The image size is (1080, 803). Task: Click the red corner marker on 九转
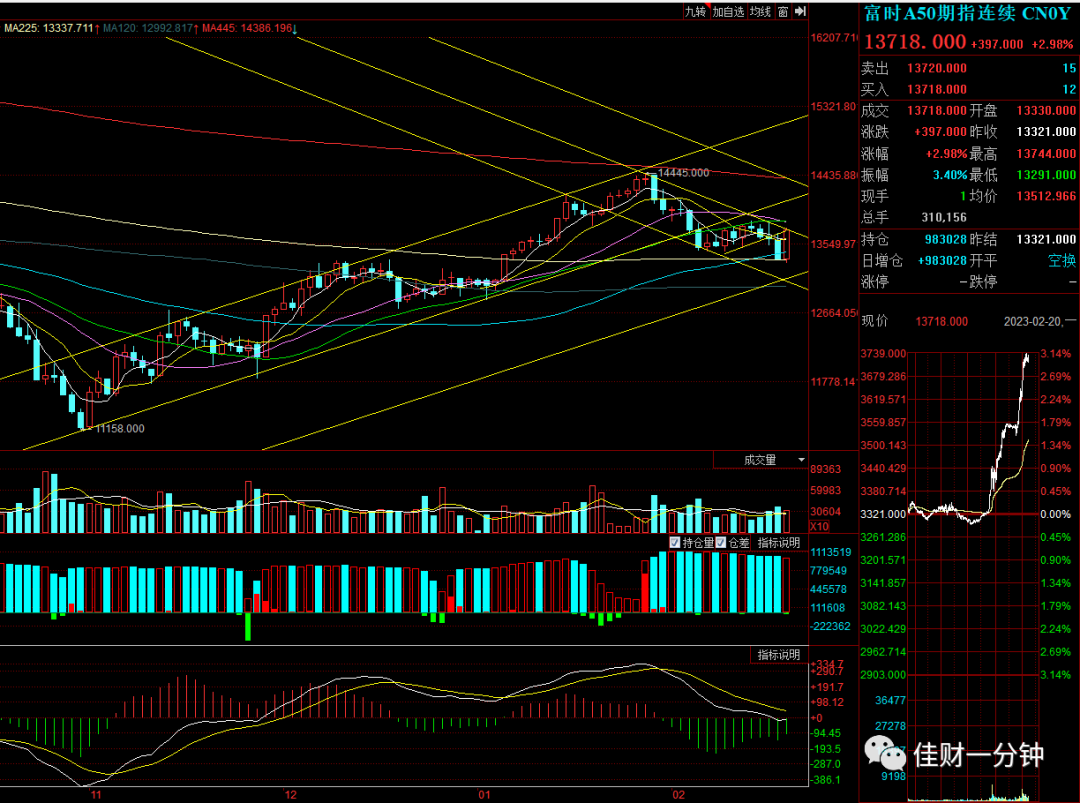point(707,8)
